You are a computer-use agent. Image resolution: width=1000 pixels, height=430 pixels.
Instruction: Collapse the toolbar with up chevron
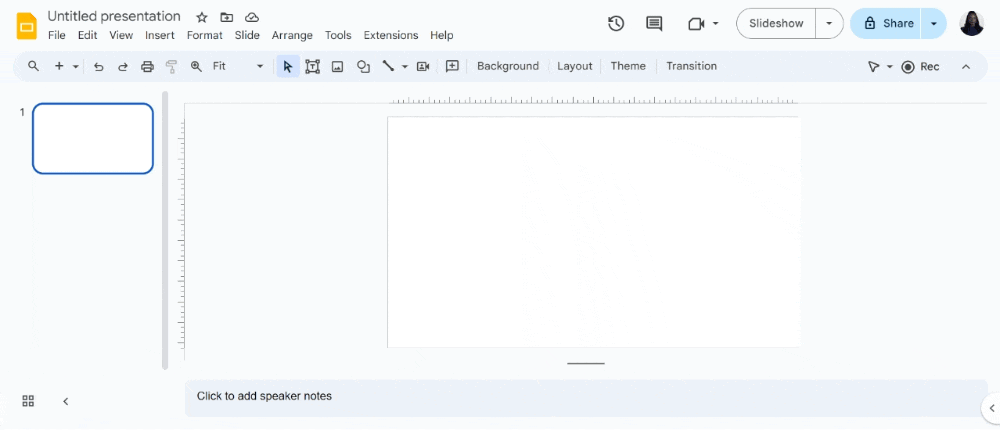tap(966, 66)
